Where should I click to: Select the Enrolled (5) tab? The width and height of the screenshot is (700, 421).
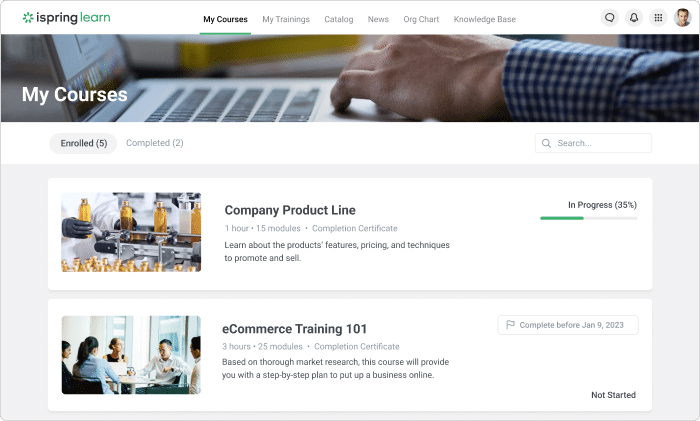[83, 143]
